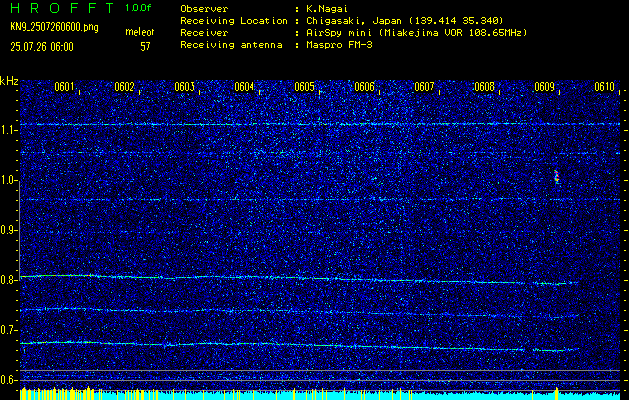Click the 0607 time label

click(x=424, y=87)
